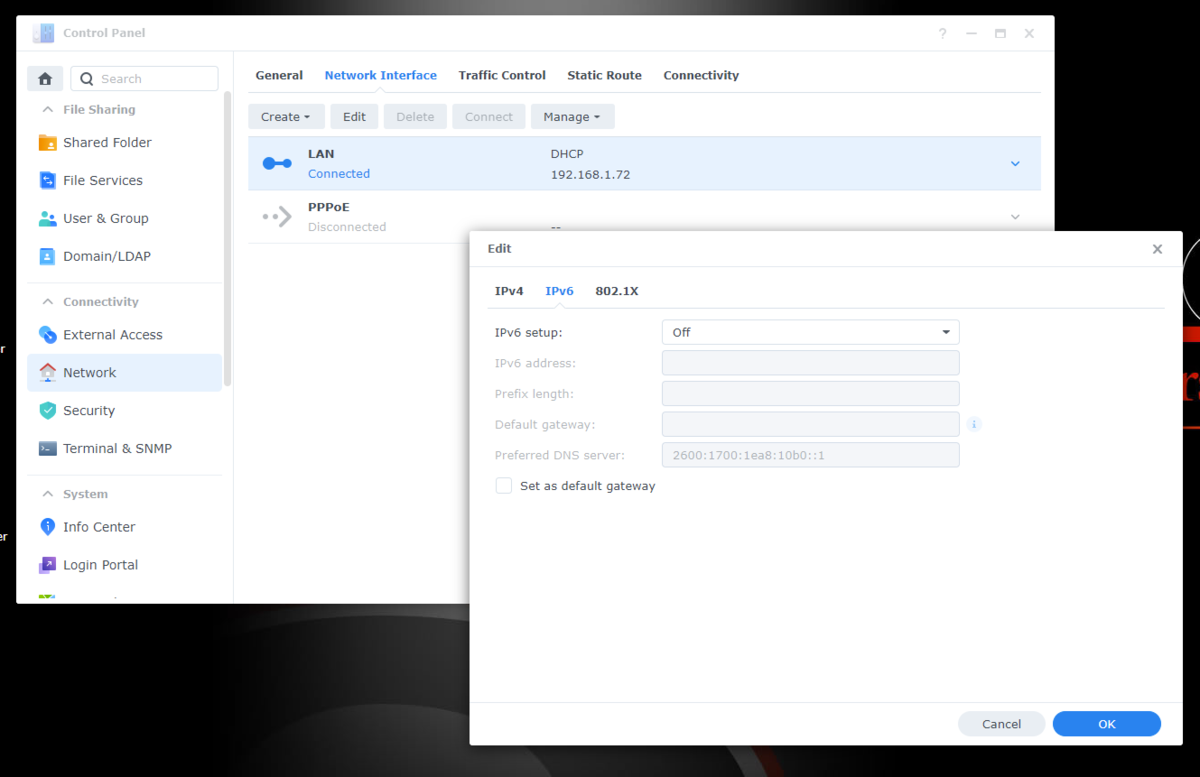Click the IPv6 address field
The height and width of the screenshot is (777, 1200).
pyautogui.click(x=810, y=363)
